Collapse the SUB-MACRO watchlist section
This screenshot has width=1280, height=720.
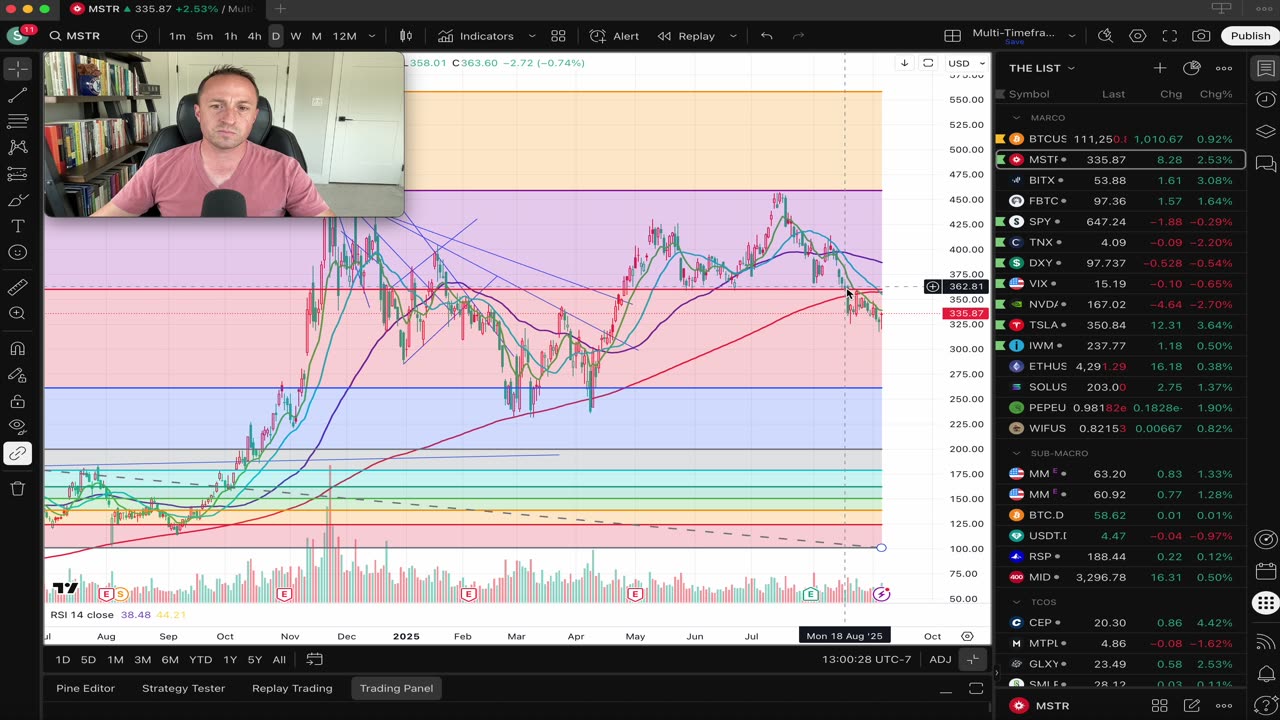pos(1017,453)
